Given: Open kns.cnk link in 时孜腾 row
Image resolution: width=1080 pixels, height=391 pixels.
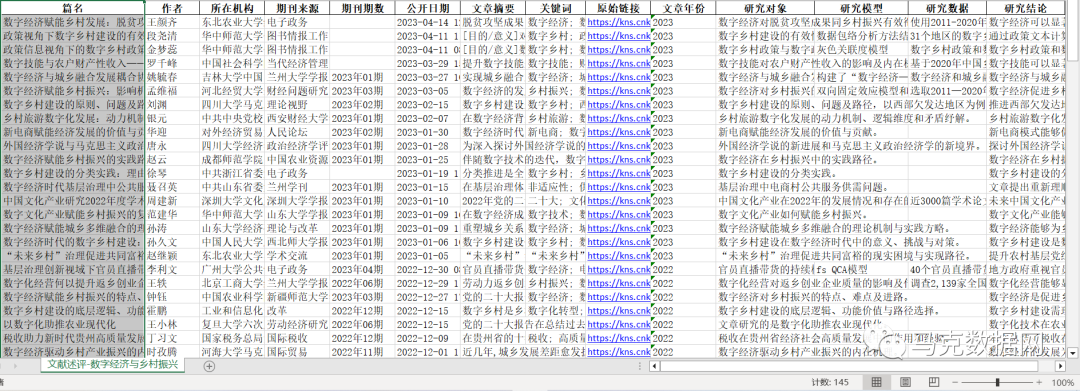Looking at the screenshot, I should (618, 352).
